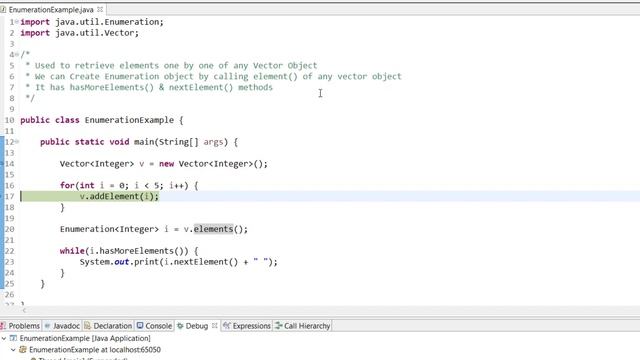Collapse the comment block at line 4

click(17, 54)
